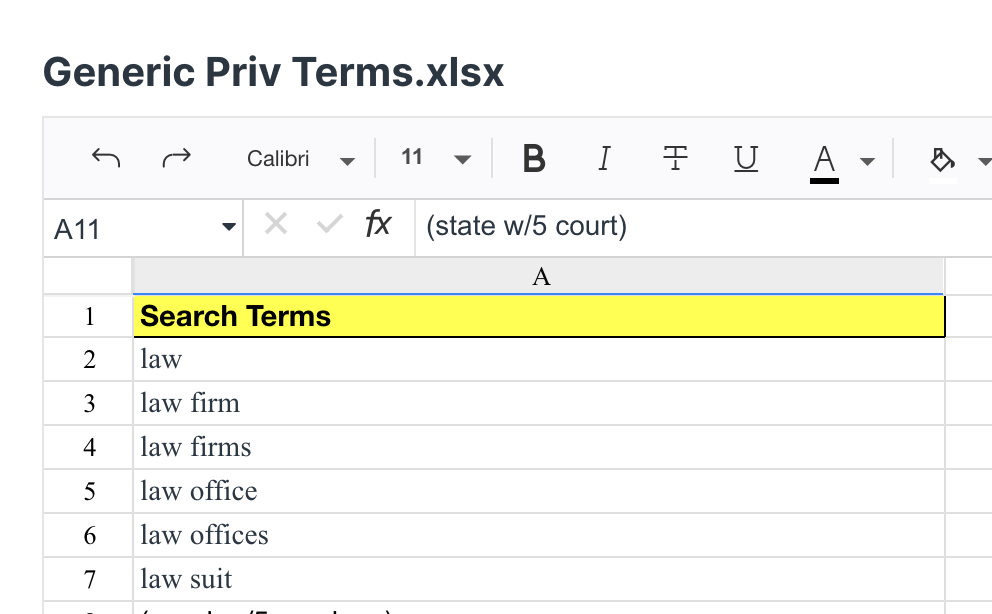
Task: Click the fx insert function icon
Action: (378, 224)
